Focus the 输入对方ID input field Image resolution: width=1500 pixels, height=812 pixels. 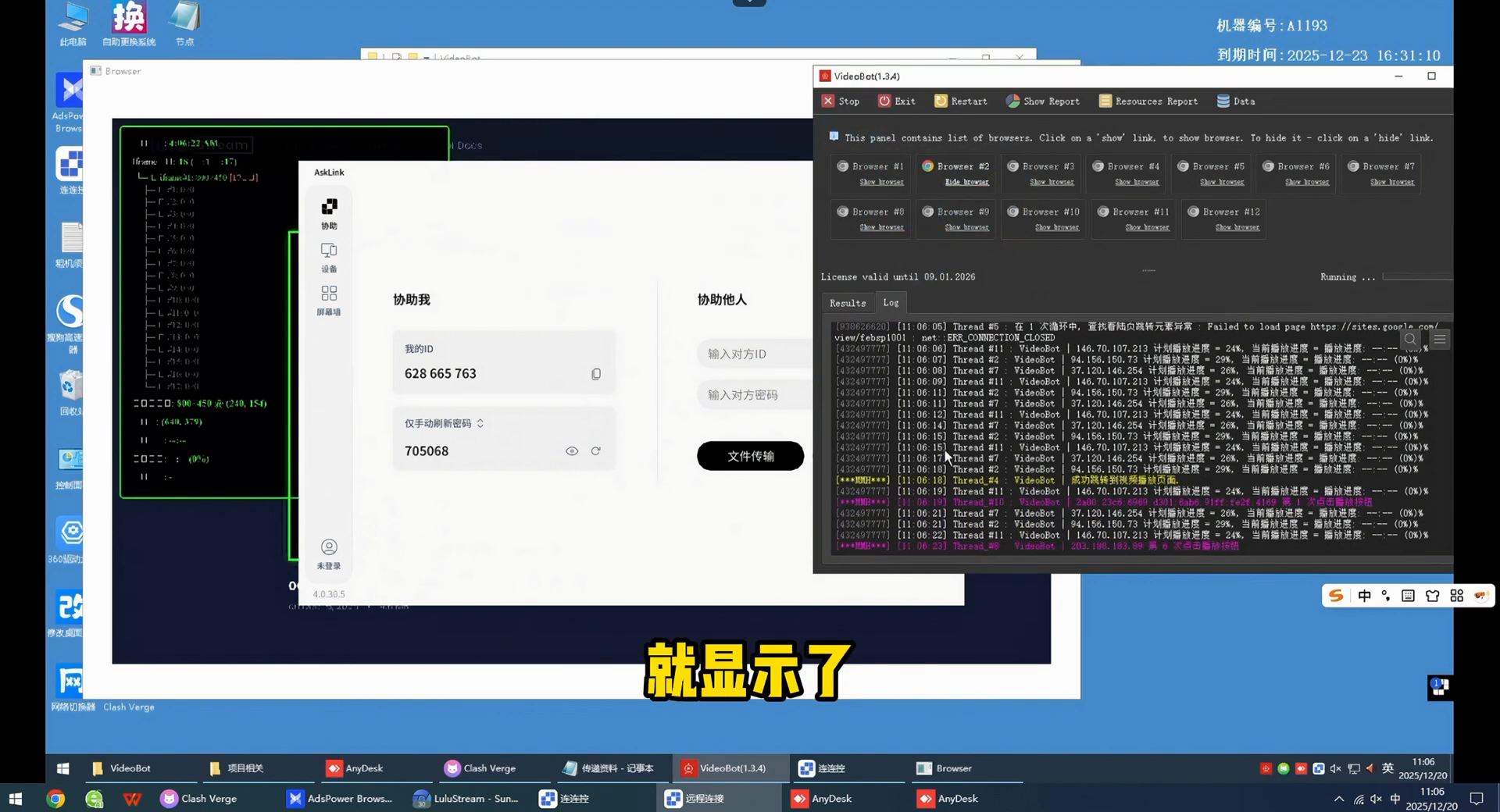pyautogui.click(x=755, y=354)
